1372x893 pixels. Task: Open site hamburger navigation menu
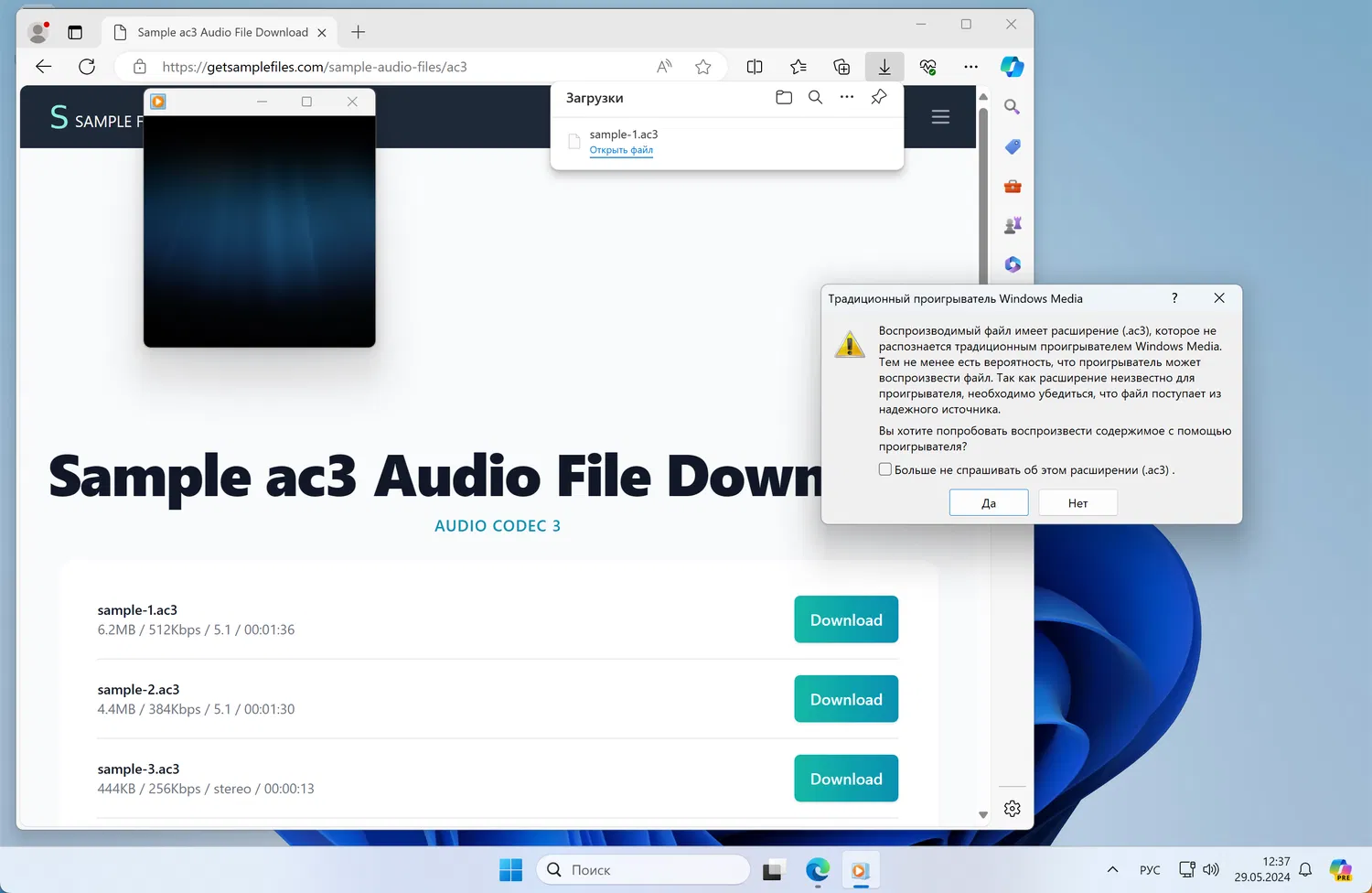[x=940, y=117]
